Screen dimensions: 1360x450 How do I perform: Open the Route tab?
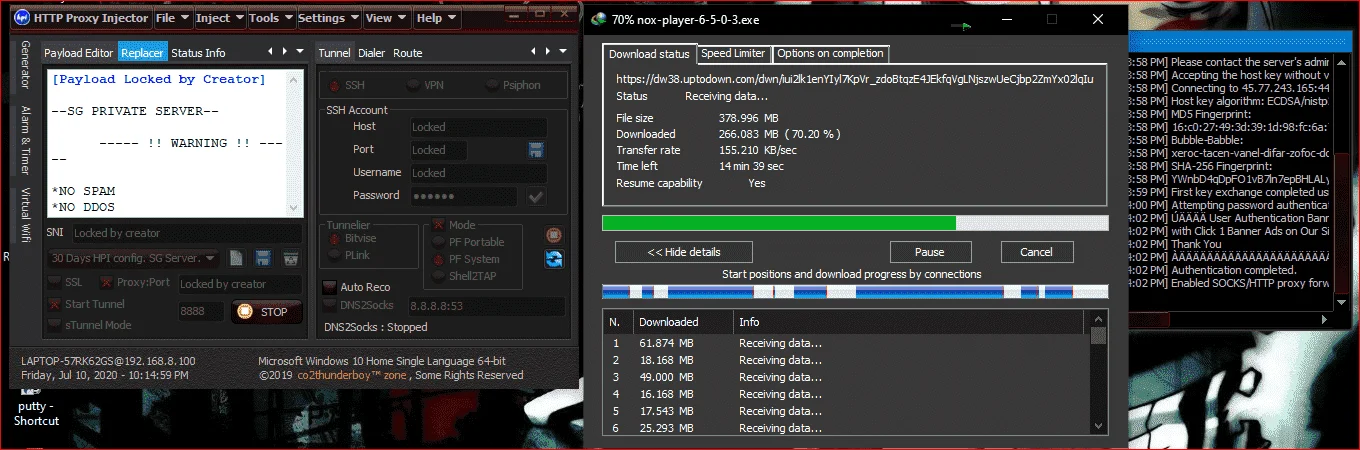(x=407, y=53)
